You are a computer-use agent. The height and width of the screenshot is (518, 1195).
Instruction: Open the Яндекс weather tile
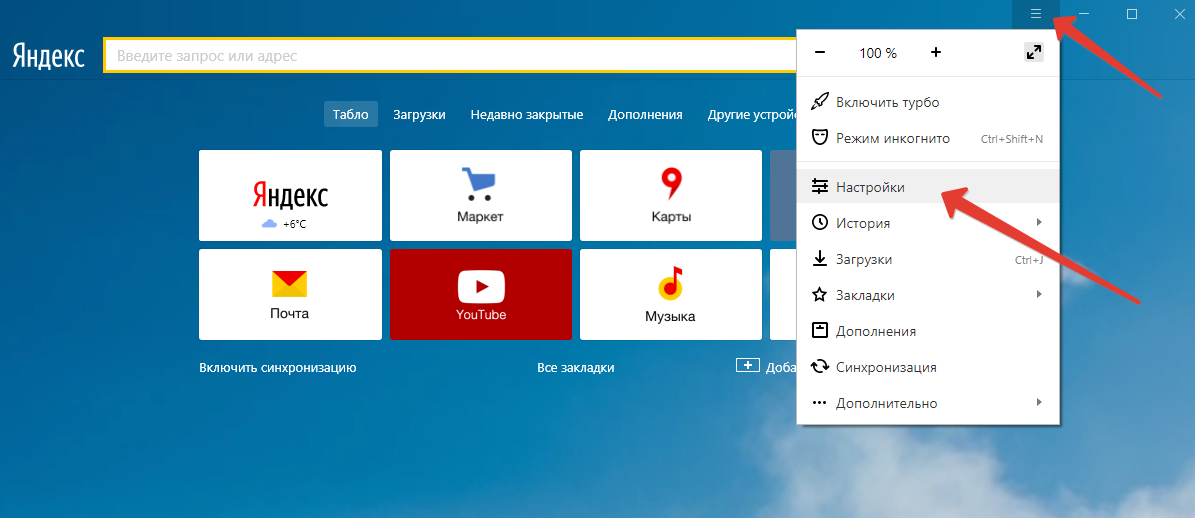(x=290, y=195)
